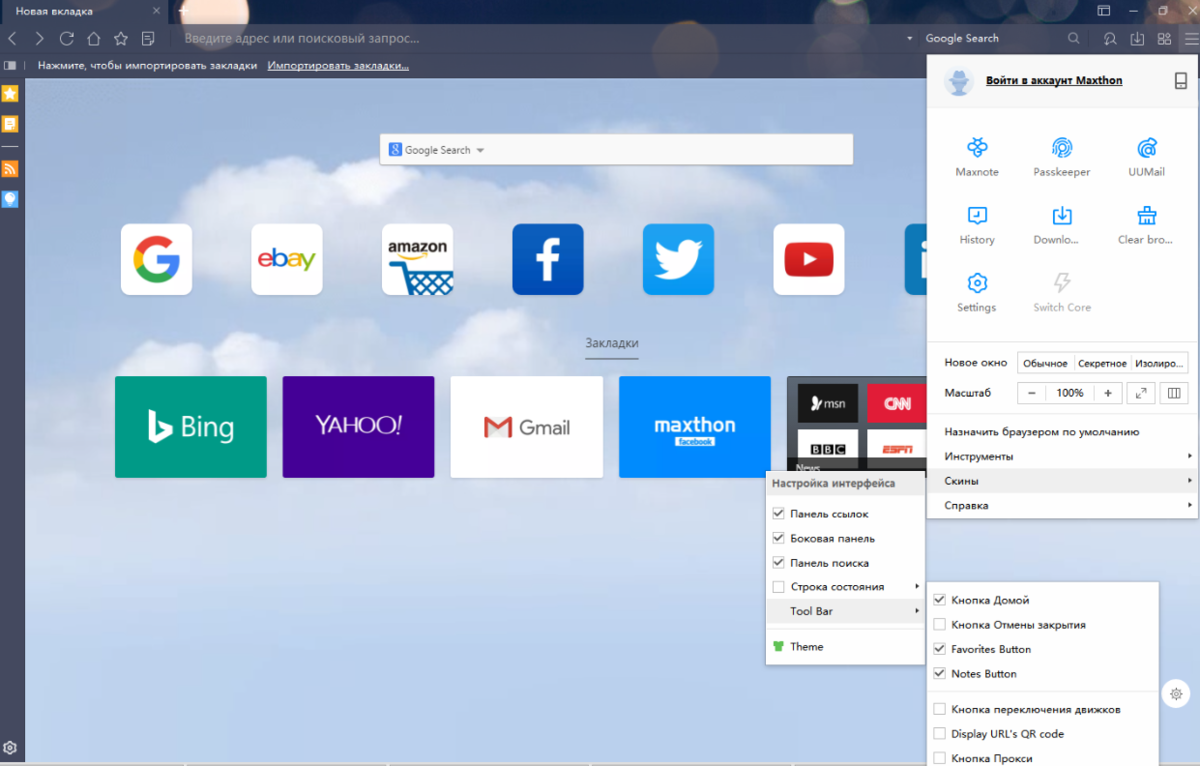The width and height of the screenshot is (1200, 766).
Task: Uncheck Favorites Button checkbox
Action: tap(939, 649)
